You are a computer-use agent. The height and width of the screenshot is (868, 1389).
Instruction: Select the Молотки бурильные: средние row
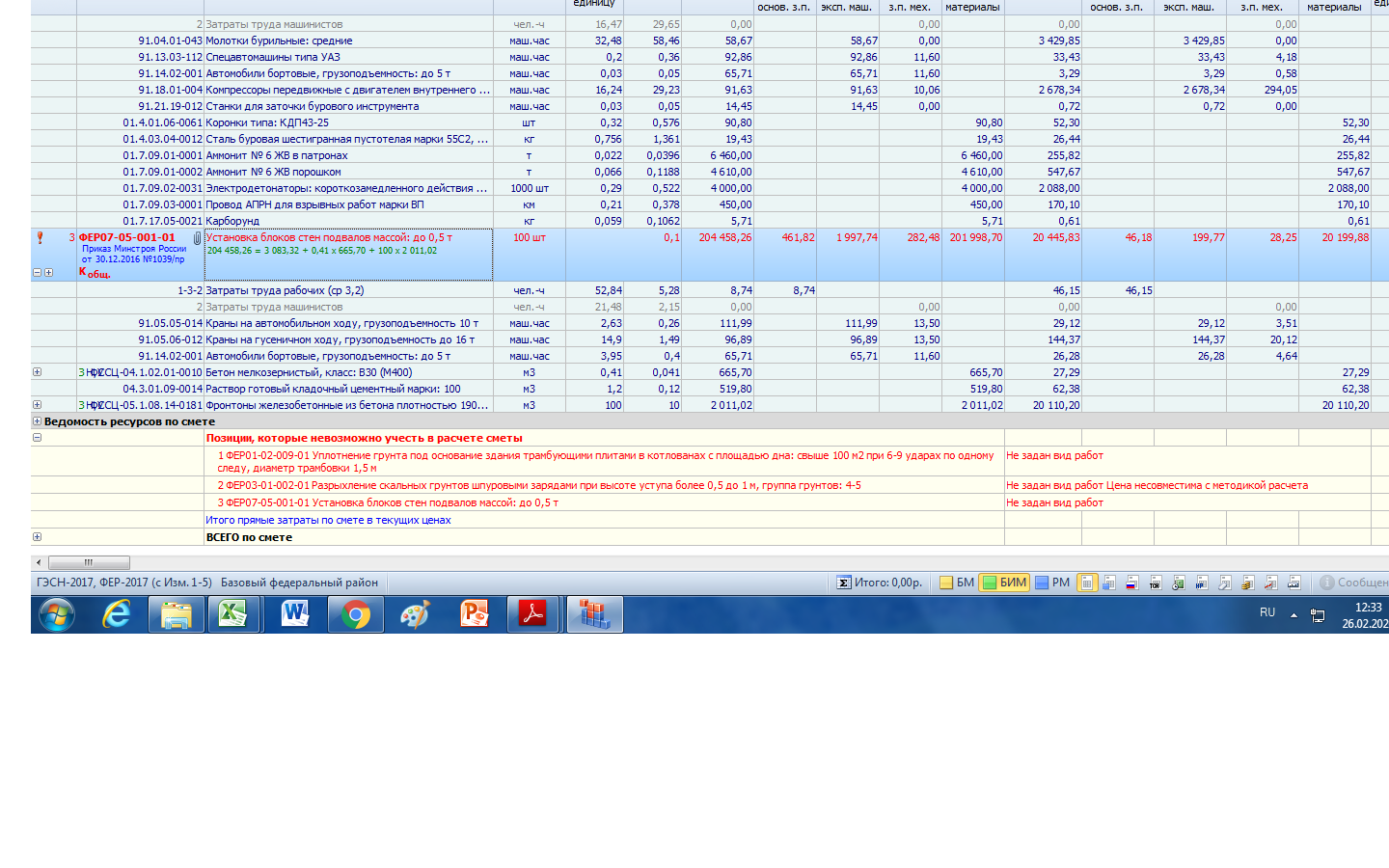(x=710, y=41)
